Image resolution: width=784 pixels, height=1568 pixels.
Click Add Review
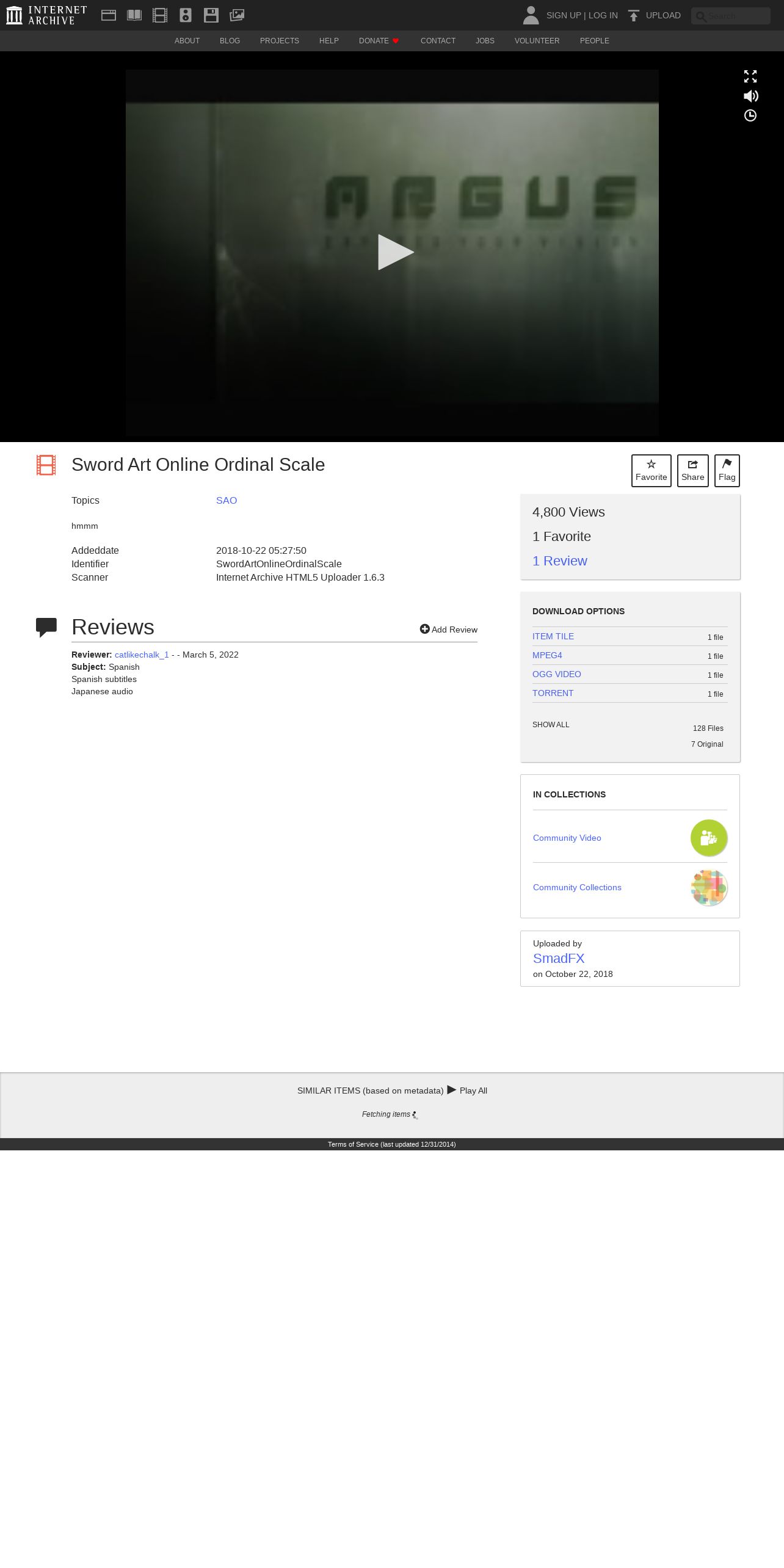click(449, 630)
